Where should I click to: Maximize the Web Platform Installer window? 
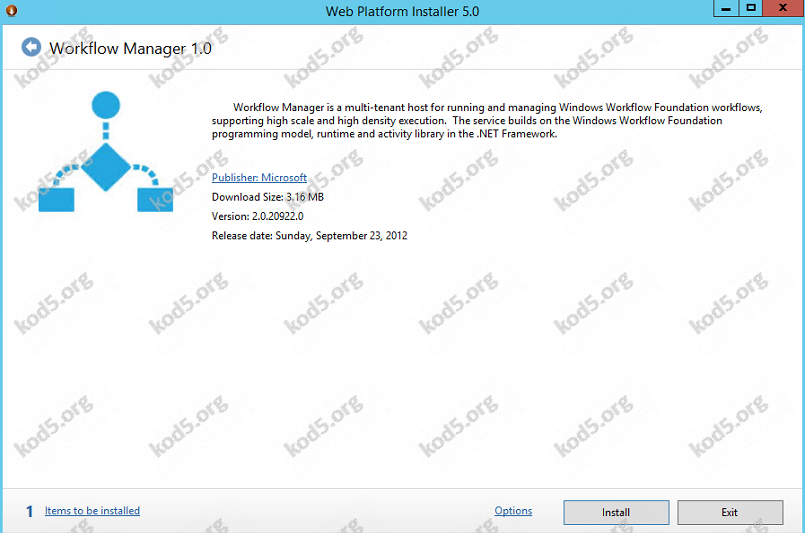pos(751,8)
